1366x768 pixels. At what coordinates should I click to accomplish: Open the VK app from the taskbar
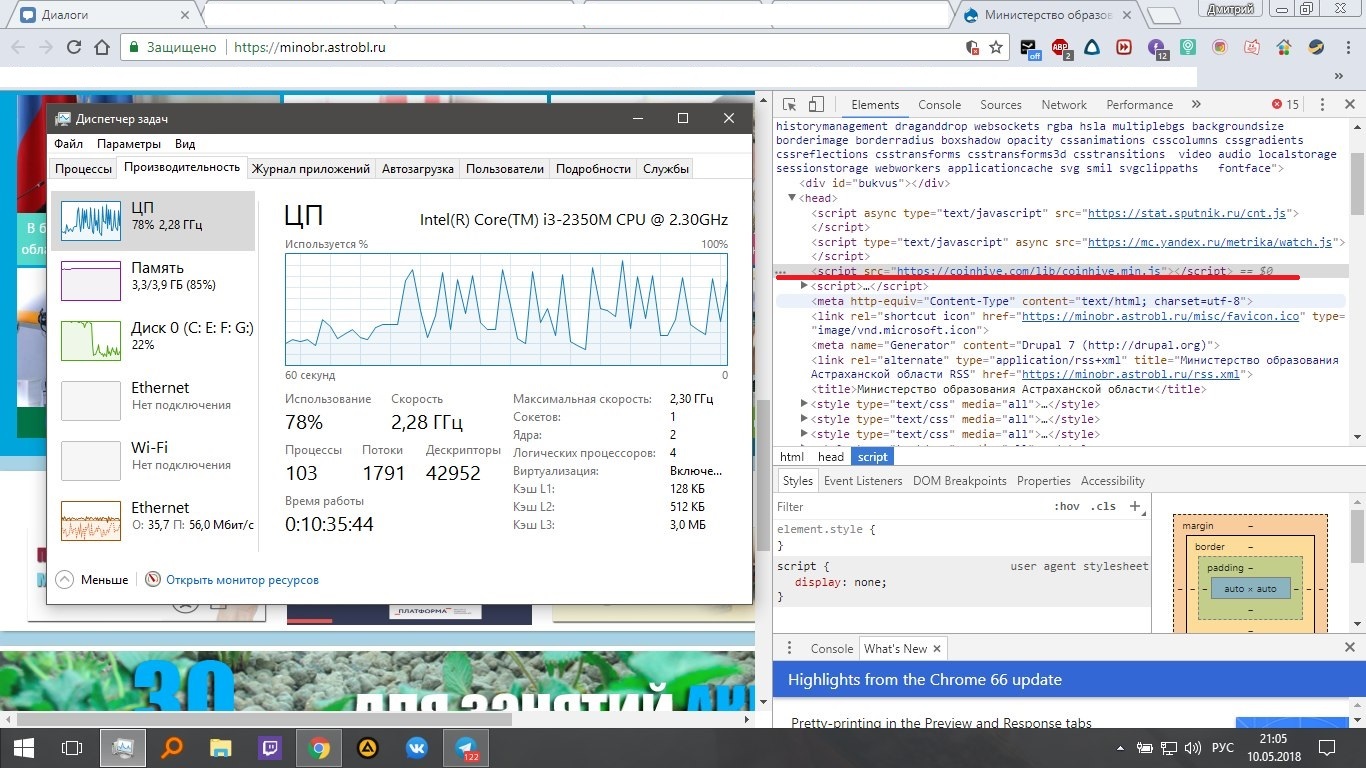coord(417,747)
